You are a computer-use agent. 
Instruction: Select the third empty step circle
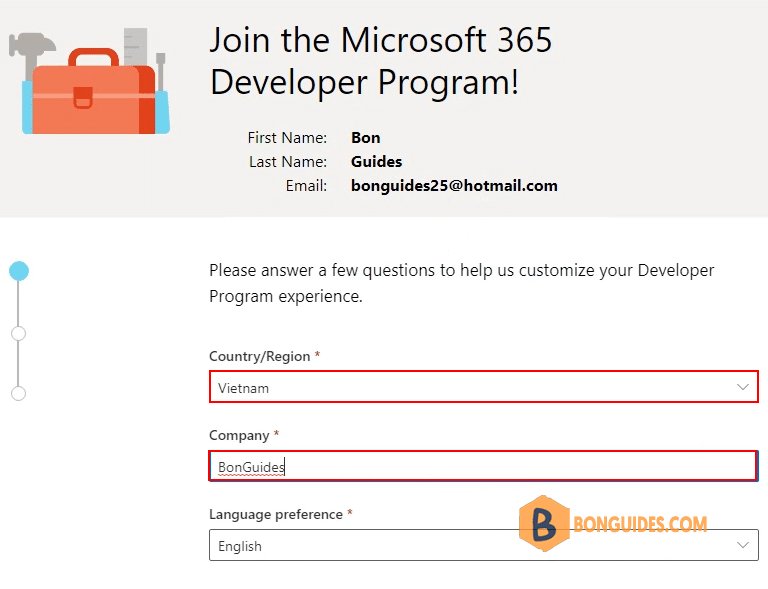click(x=19, y=393)
